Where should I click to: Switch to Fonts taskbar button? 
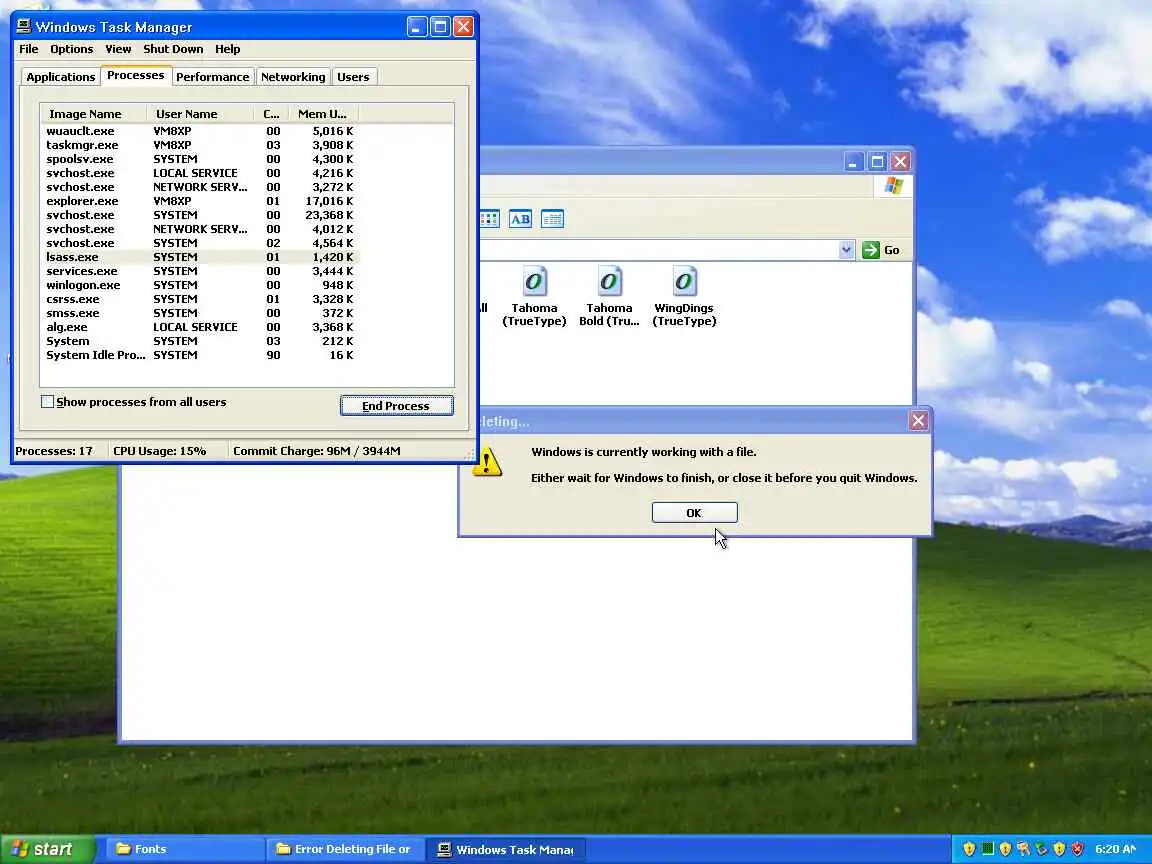[x=185, y=849]
